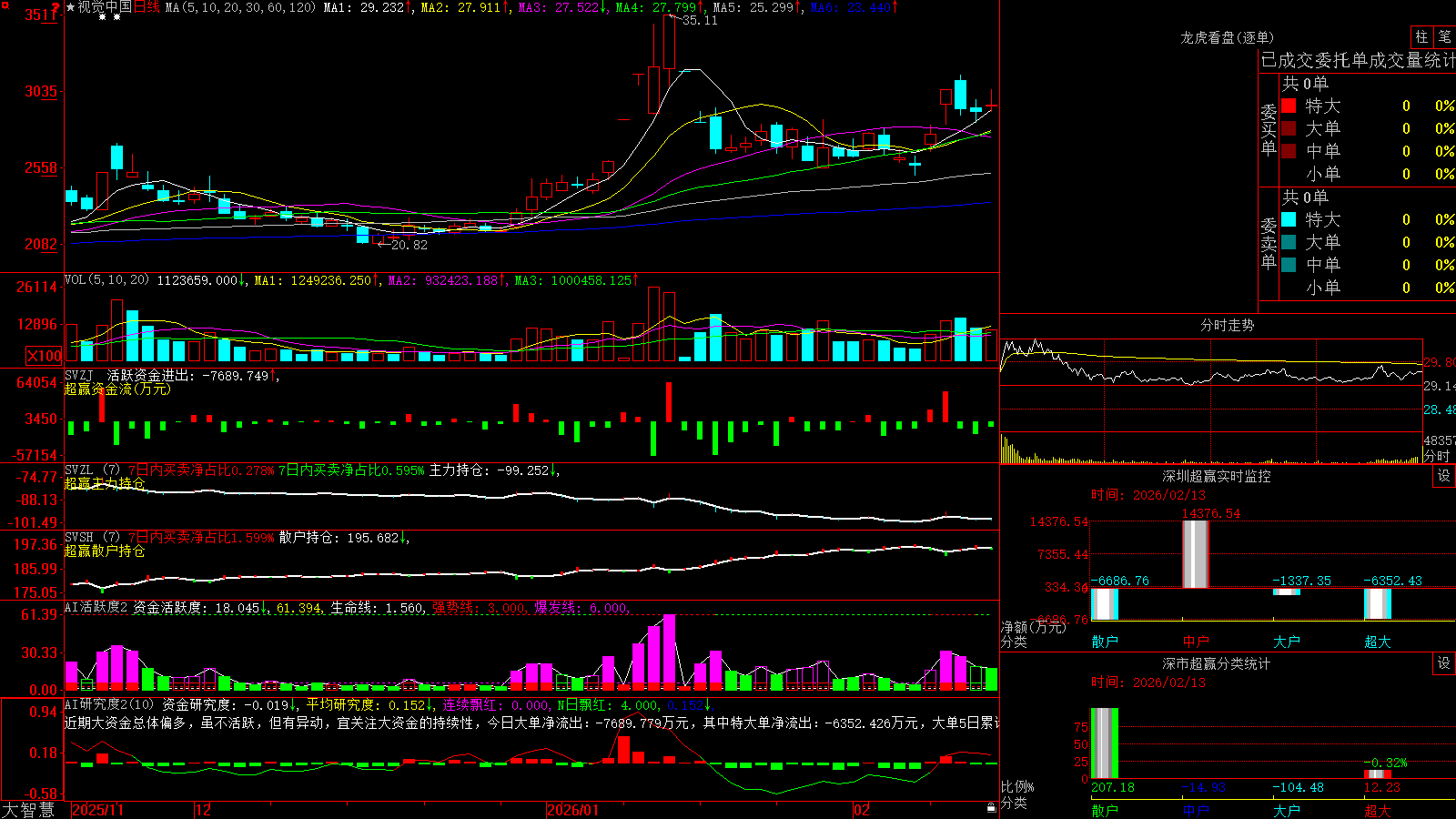Click the VOL(5,10,20) indicator label
This screenshot has height=819, width=1456.
tap(106, 280)
